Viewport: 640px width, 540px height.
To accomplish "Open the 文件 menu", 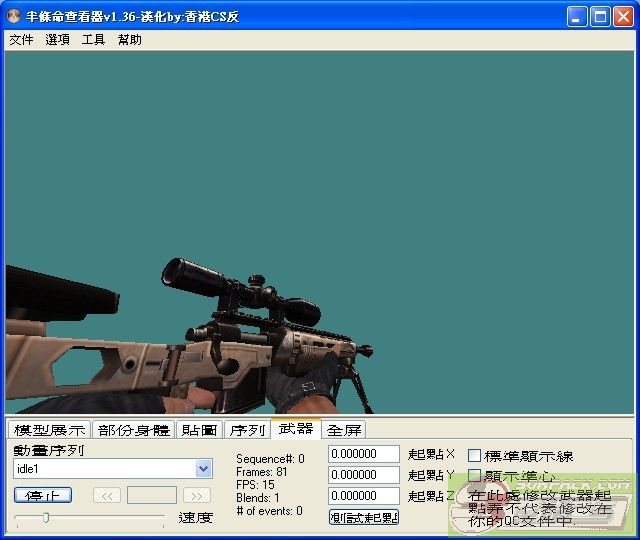I will tap(21, 40).
